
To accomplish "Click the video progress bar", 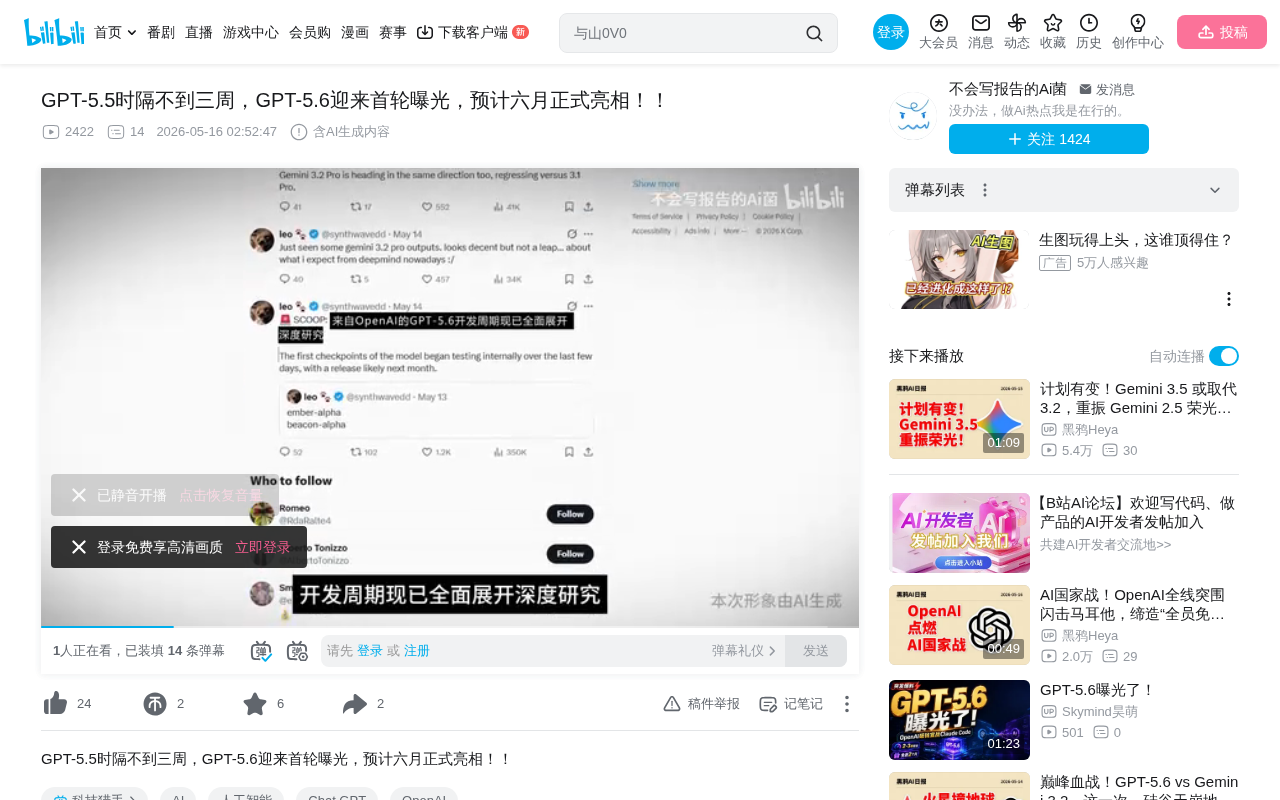I will 450,627.
